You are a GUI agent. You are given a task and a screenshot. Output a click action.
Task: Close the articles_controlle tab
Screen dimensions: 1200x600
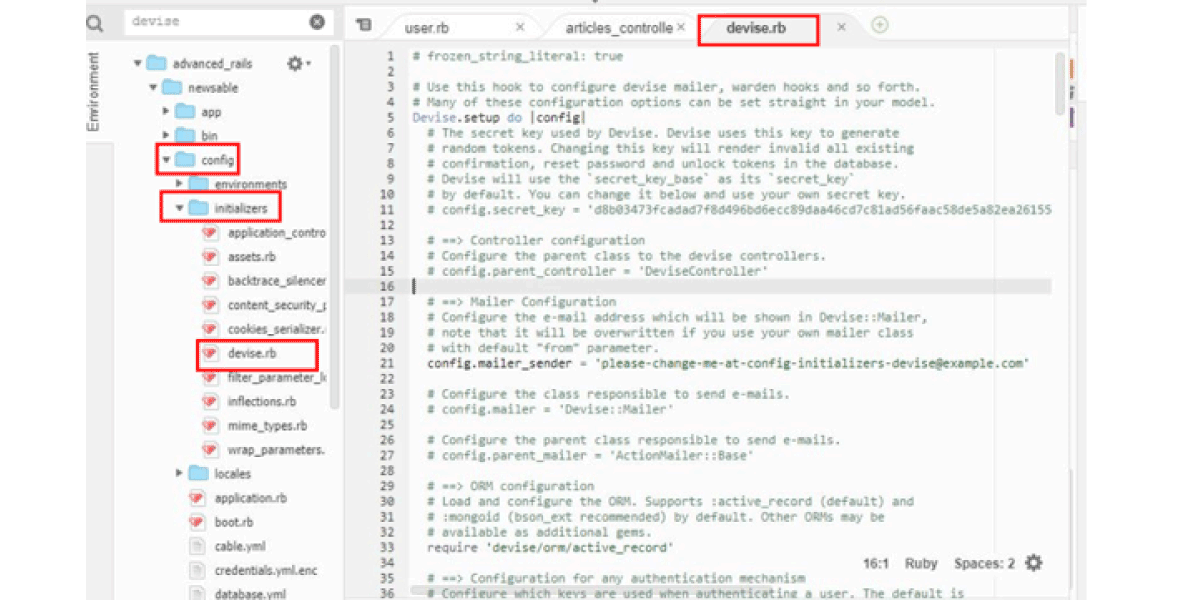click(681, 27)
